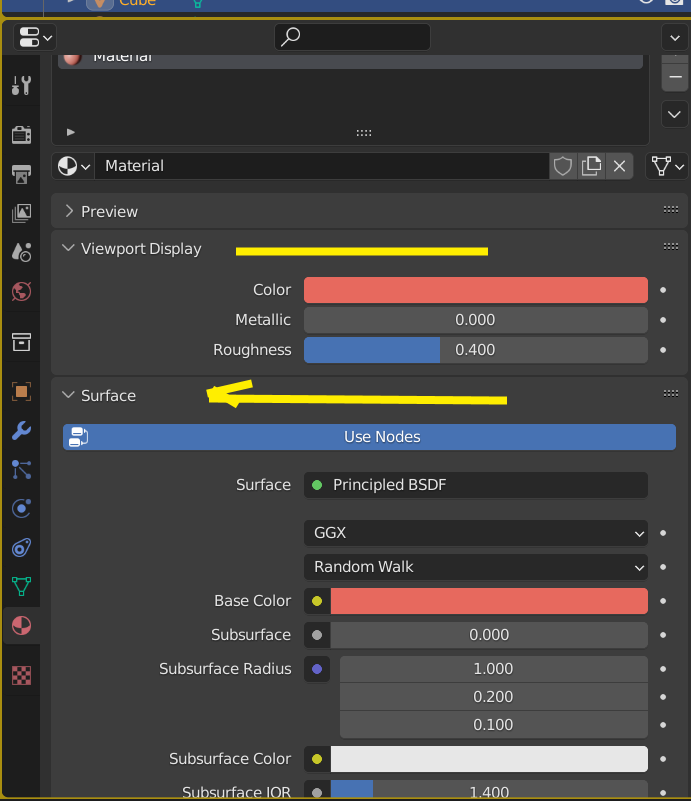The width and height of the screenshot is (691, 801).
Task: Expand the Preview panel
Action: 109,212
